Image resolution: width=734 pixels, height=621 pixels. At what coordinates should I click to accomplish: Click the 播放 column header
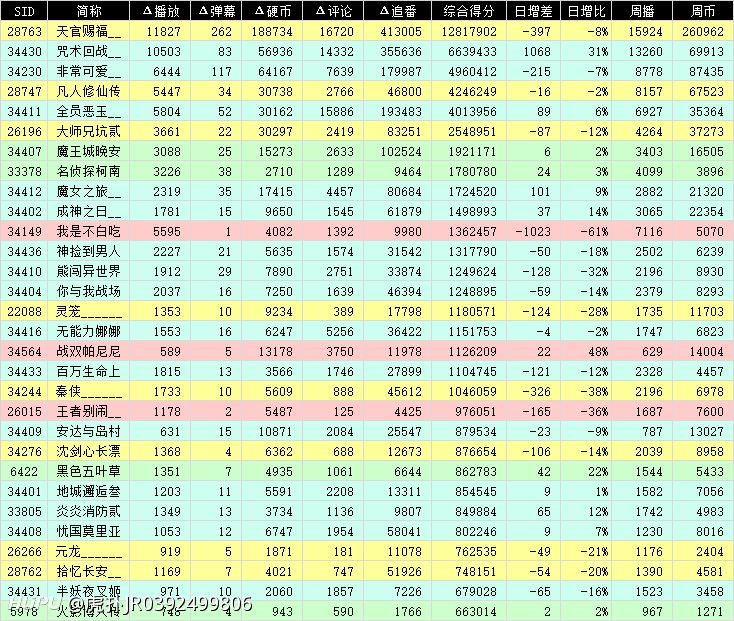[x=160, y=11]
